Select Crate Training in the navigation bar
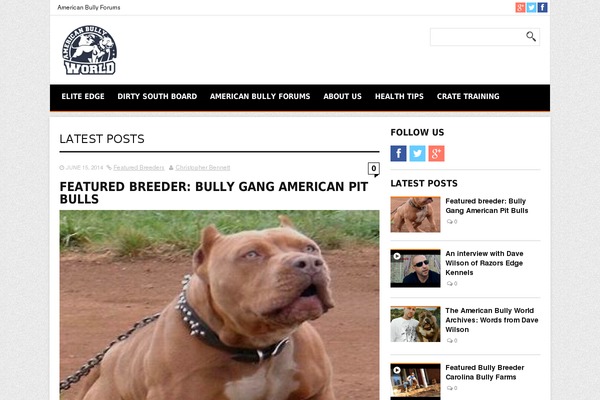Screen dimensions: 600x400 (x=468, y=96)
